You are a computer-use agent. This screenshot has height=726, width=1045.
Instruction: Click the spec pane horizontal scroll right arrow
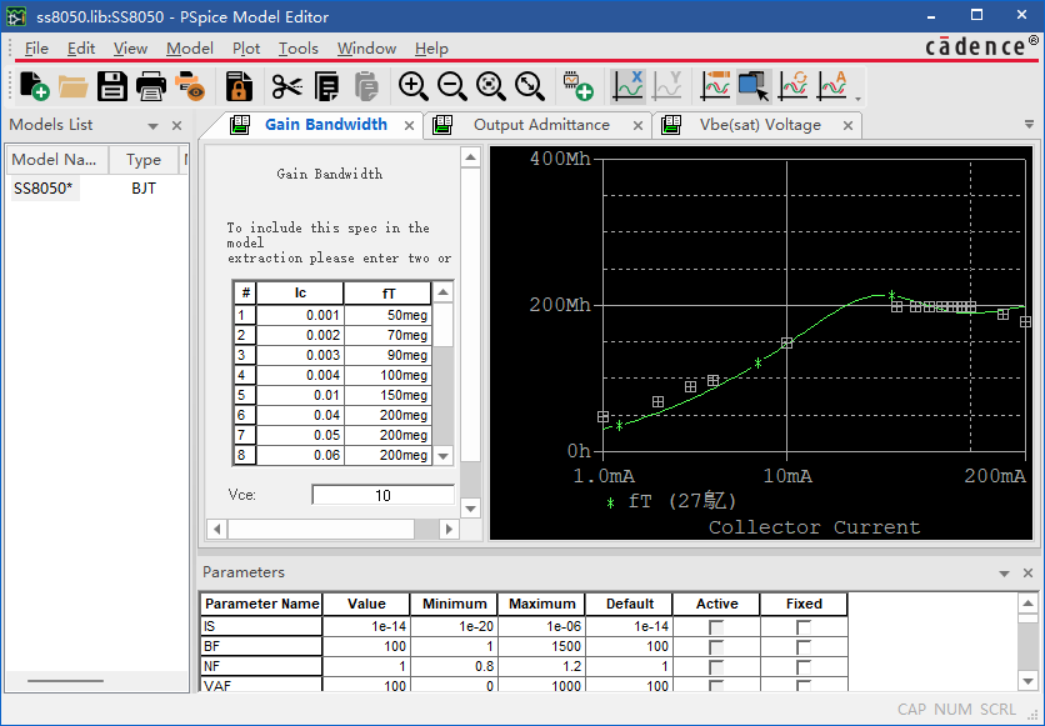(x=449, y=529)
